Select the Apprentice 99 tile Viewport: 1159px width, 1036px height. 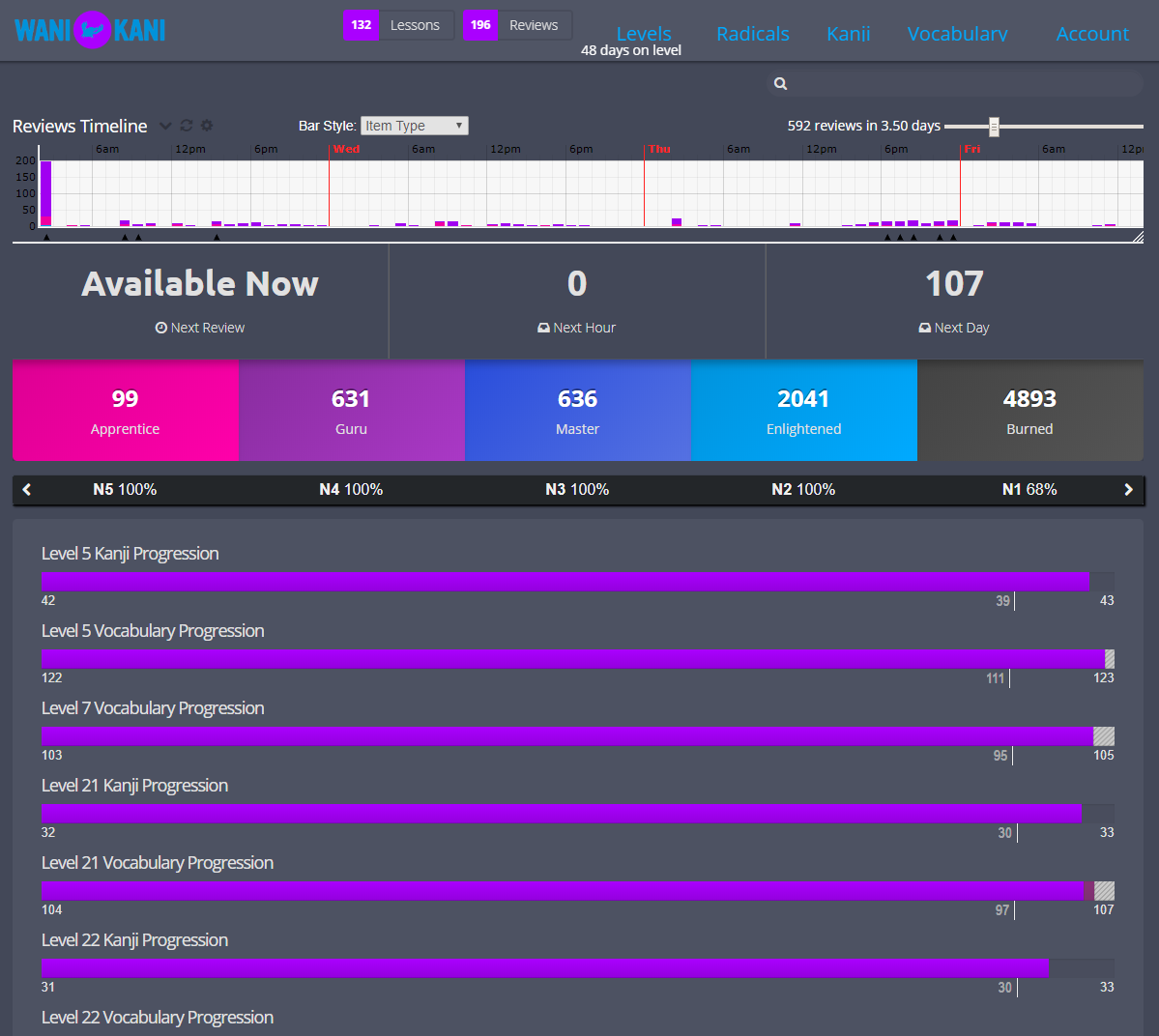click(126, 411)
